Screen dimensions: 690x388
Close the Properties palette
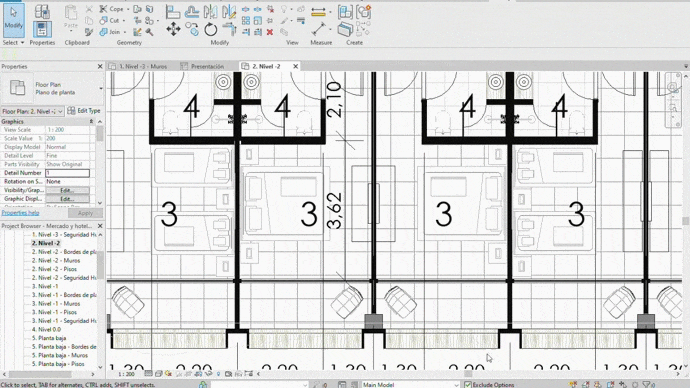coord(100,66)
